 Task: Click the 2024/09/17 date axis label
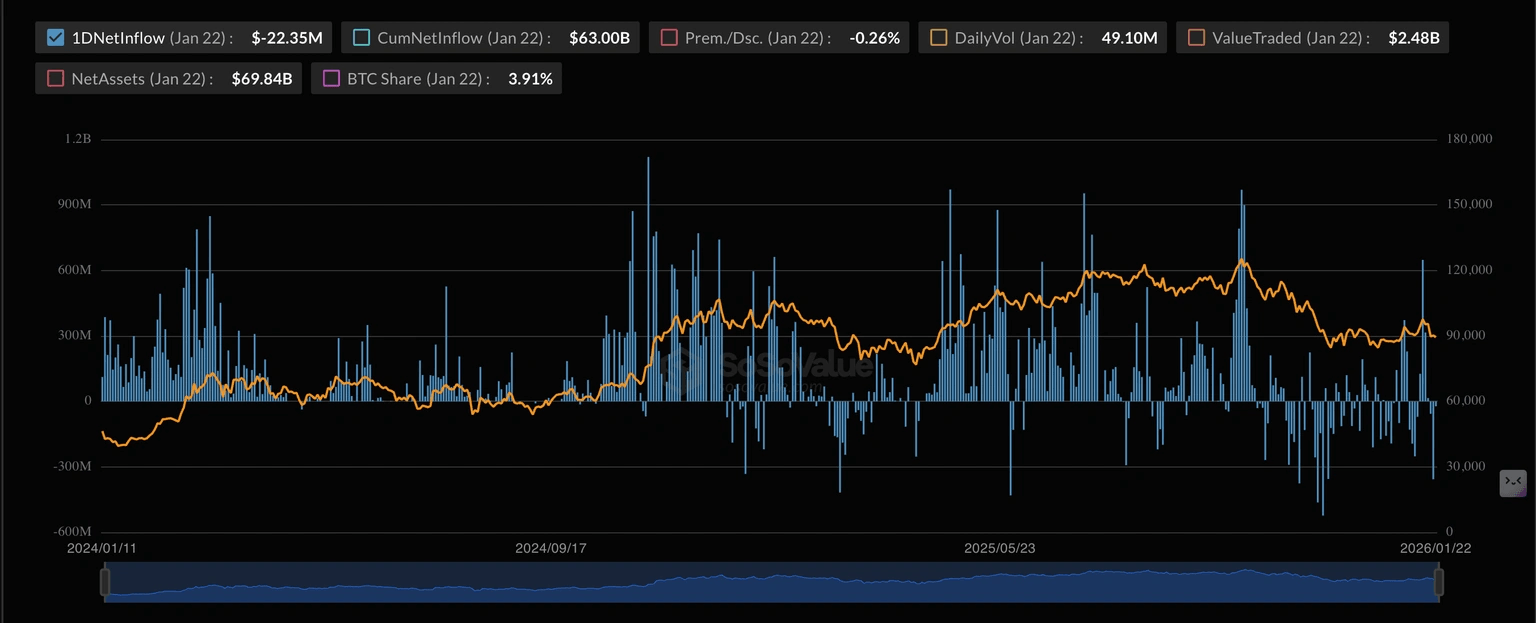click(550, 548)
